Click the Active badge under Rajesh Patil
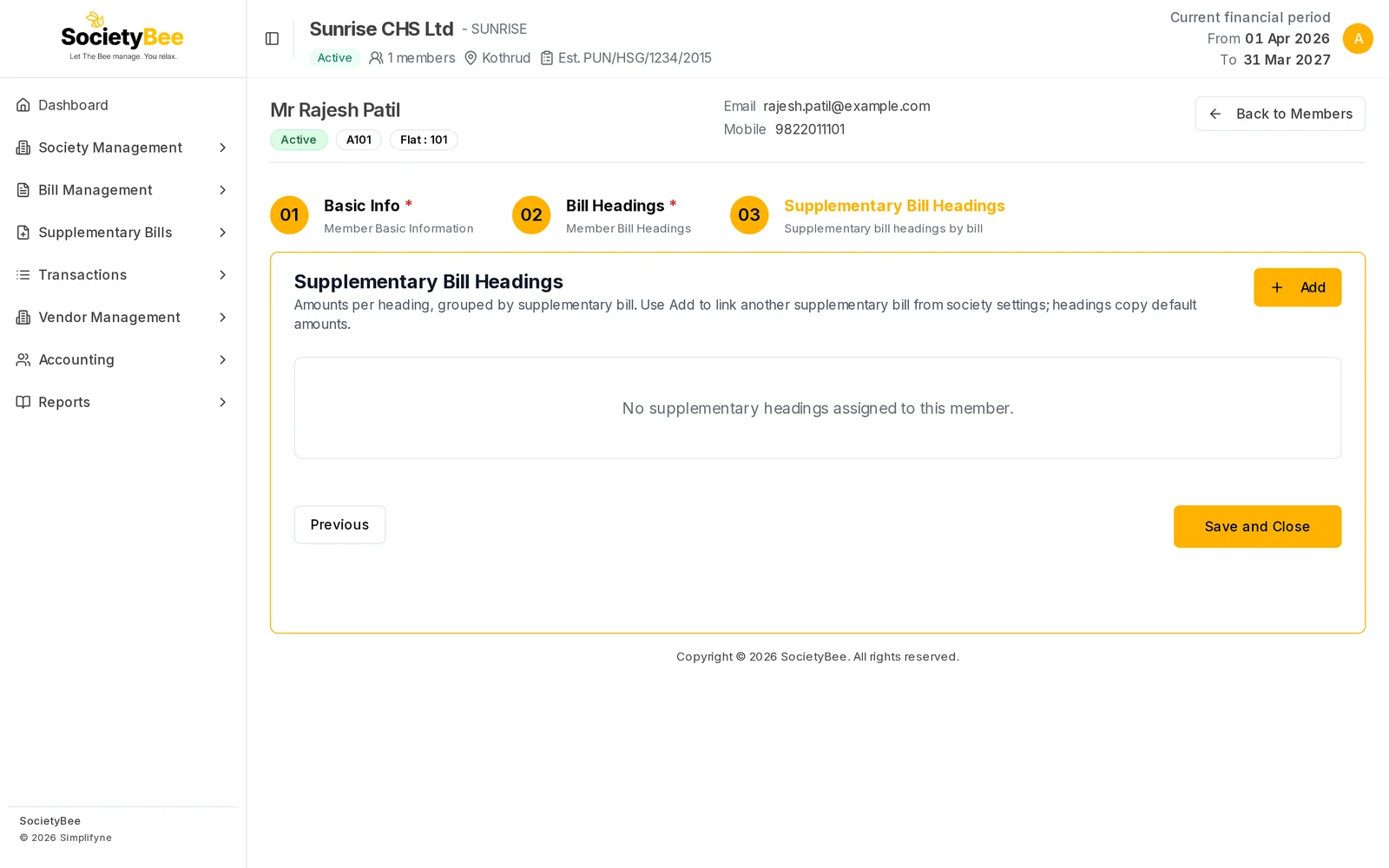This screenshot has width=1389, height=868. click(x=299, y=140)
